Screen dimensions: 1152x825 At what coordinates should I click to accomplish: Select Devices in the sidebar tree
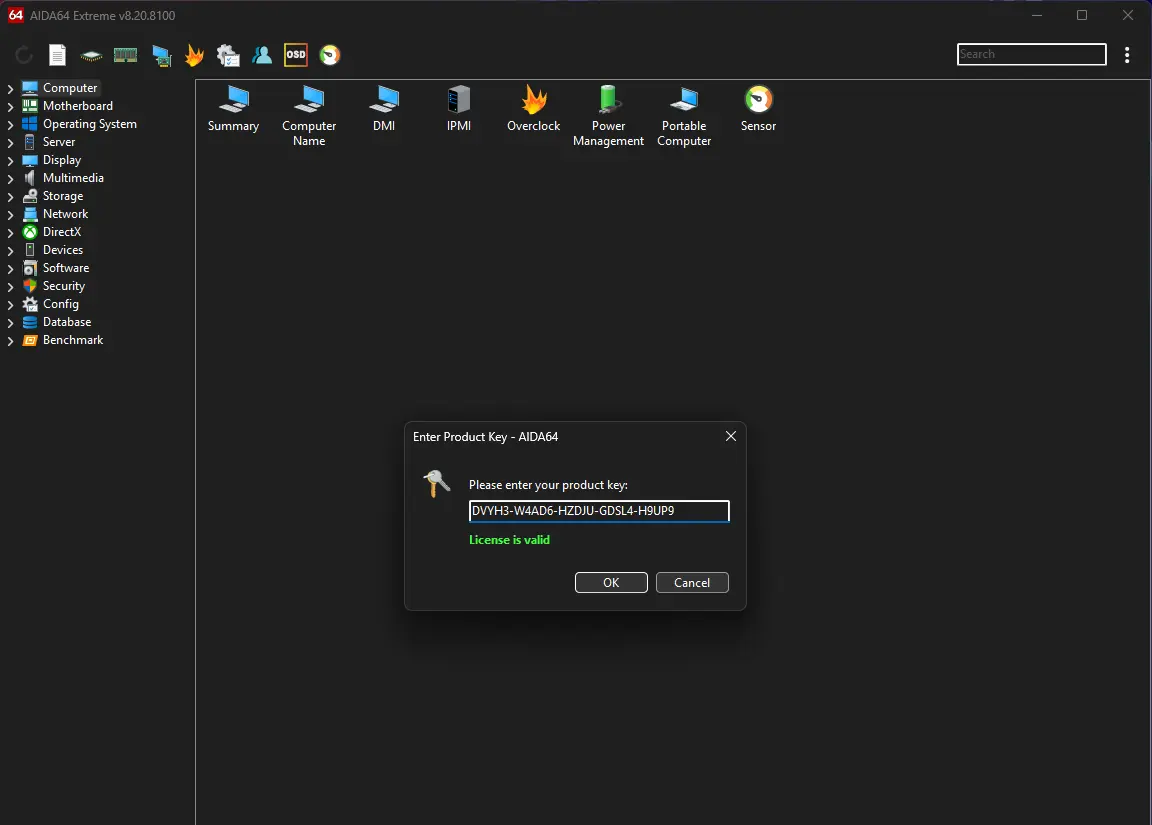pyautogui.click(x=62, y=250)
